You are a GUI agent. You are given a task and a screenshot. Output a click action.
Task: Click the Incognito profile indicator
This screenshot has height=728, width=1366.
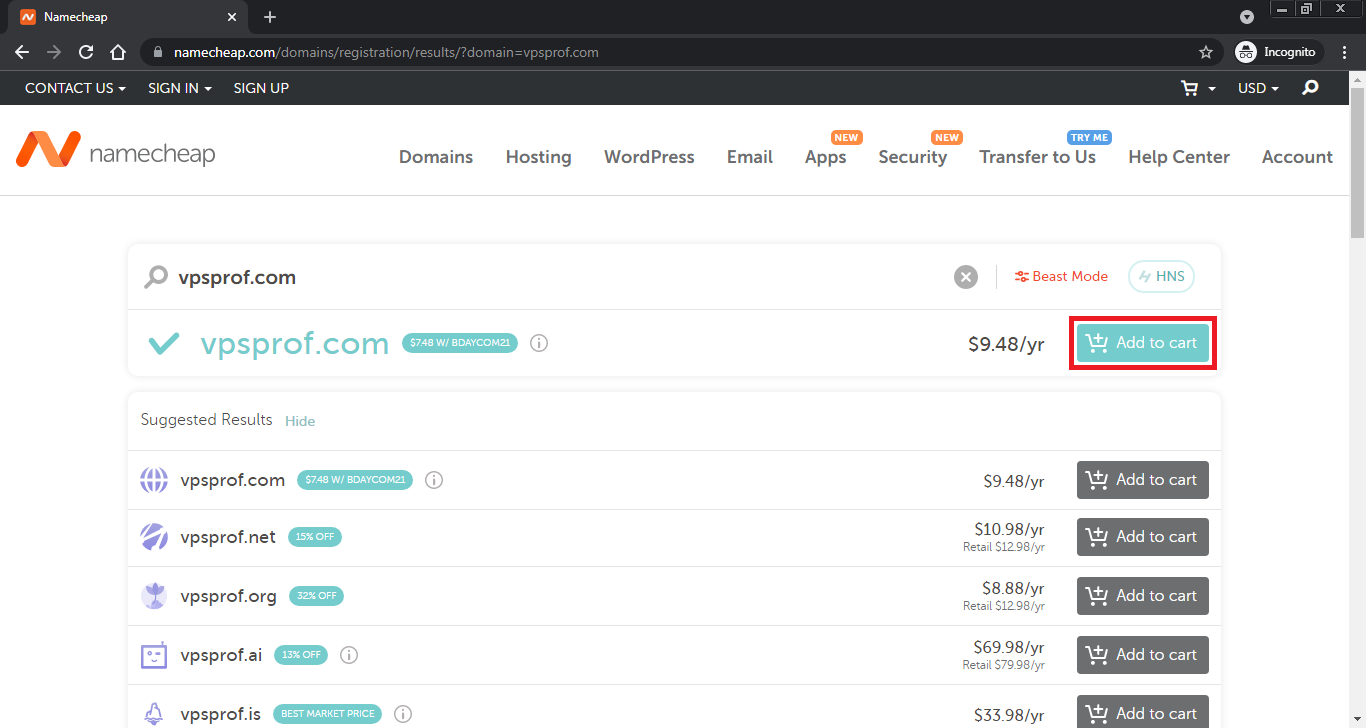(1278, 52)
